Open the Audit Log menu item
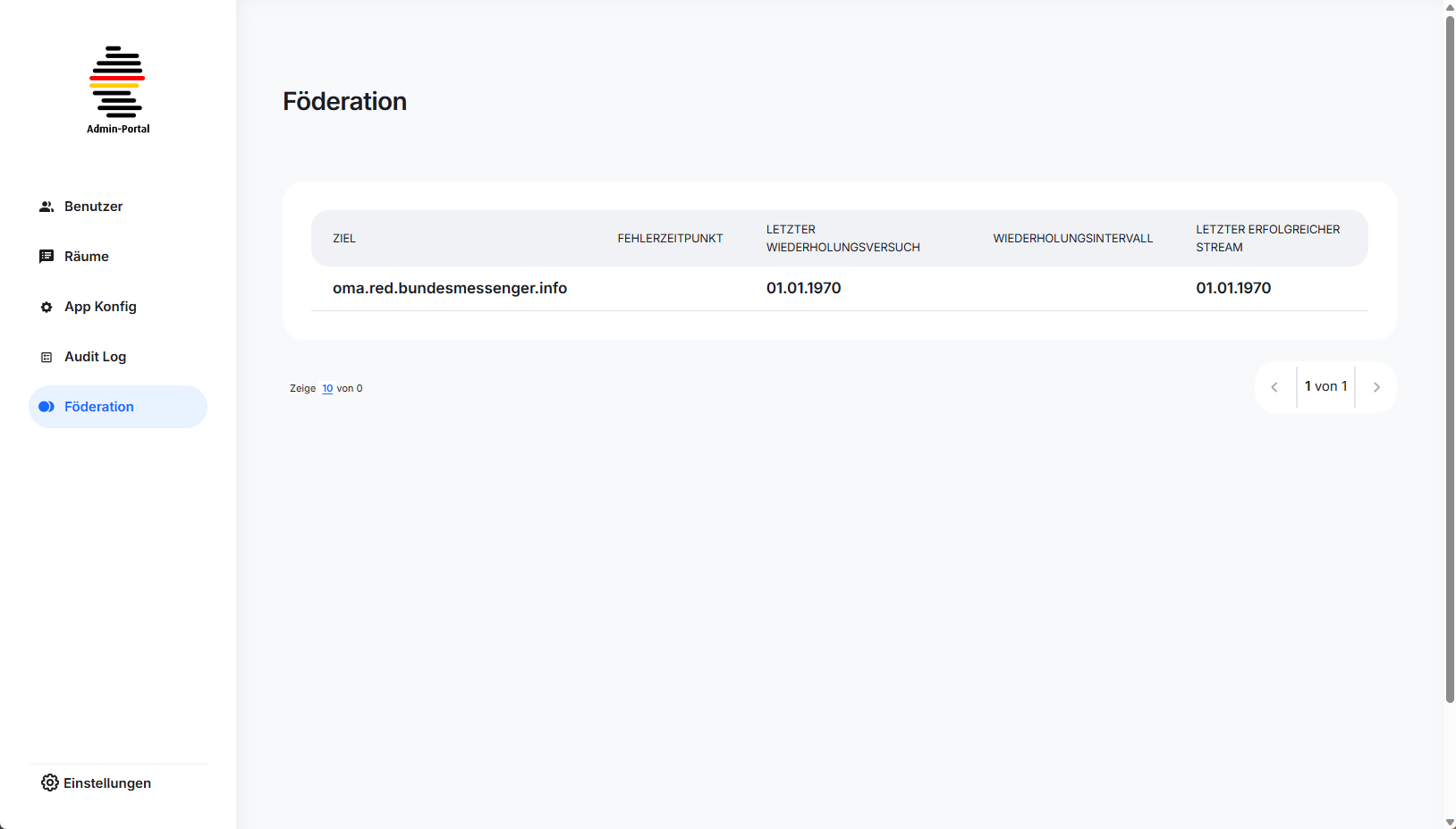The height and width of the screenshot is (829, 1456). [118, 357]
